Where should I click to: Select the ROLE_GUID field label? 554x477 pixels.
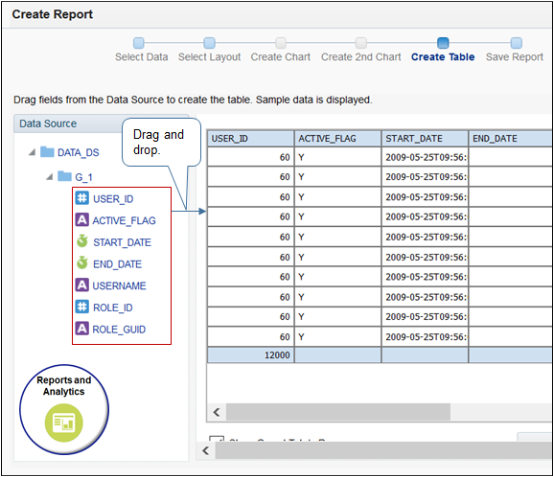coord(119,329)
